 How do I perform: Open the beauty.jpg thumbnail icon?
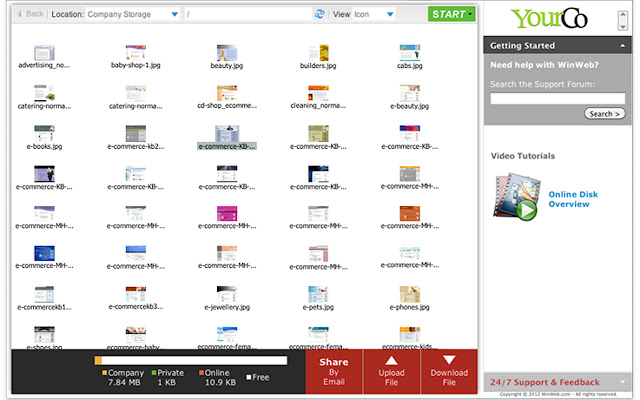(227, 53)
